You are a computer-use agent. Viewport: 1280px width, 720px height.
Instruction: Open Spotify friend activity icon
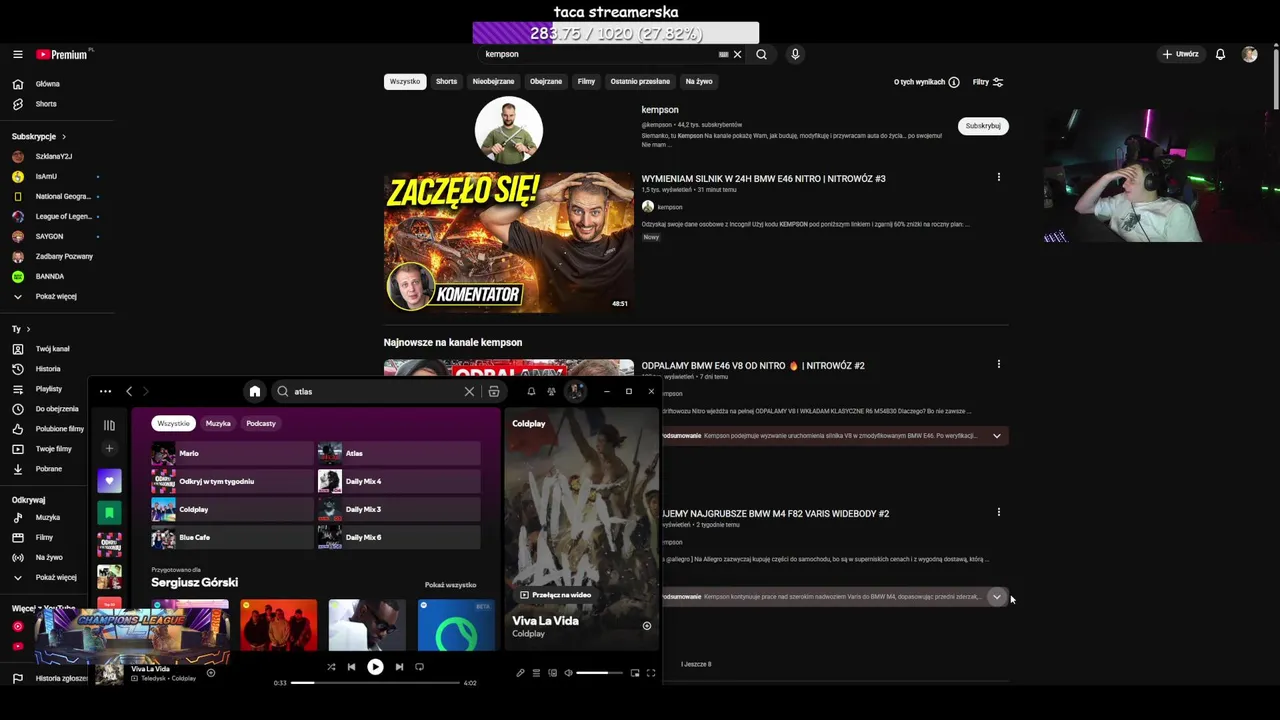[551, 392]
